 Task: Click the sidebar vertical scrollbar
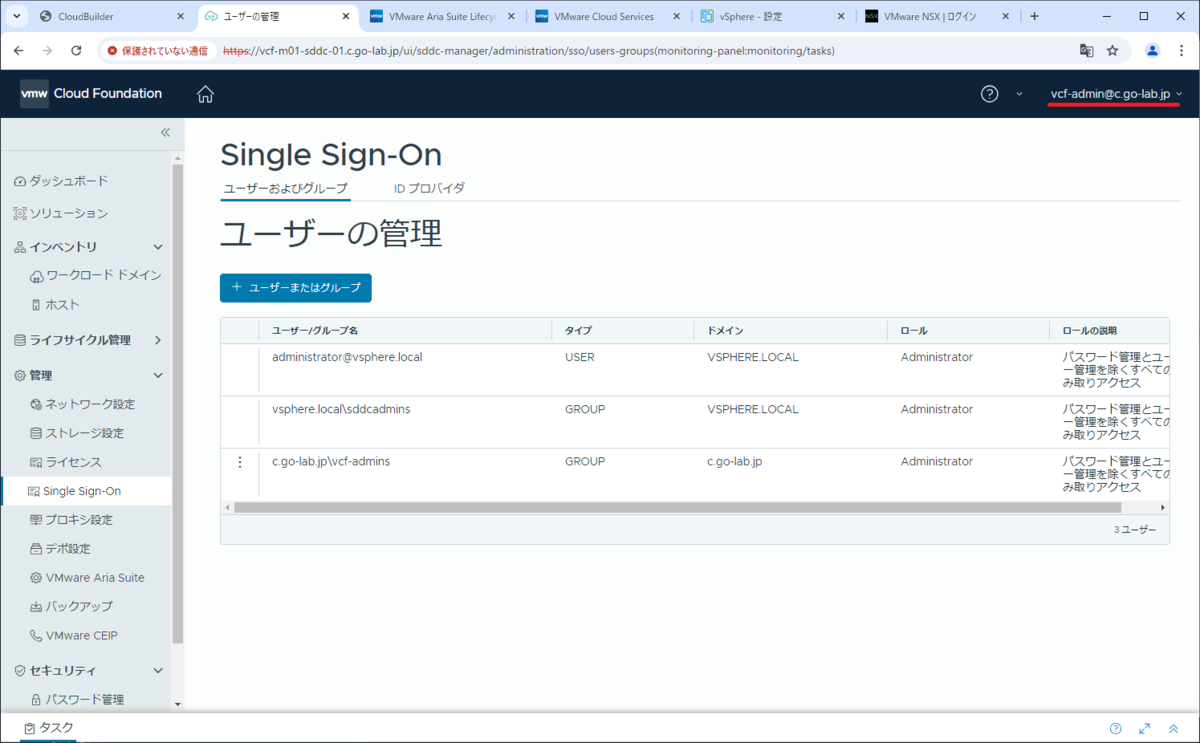tap(177, 405)
